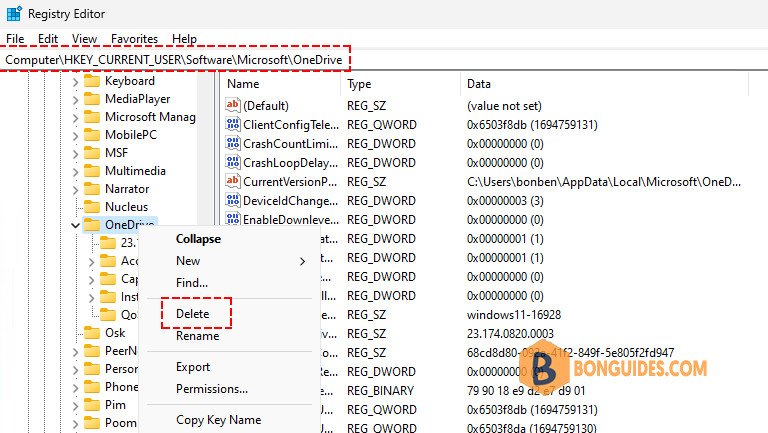Expand the Narrator key
Viewport: 768px width, 433px height.
point(75,190)
